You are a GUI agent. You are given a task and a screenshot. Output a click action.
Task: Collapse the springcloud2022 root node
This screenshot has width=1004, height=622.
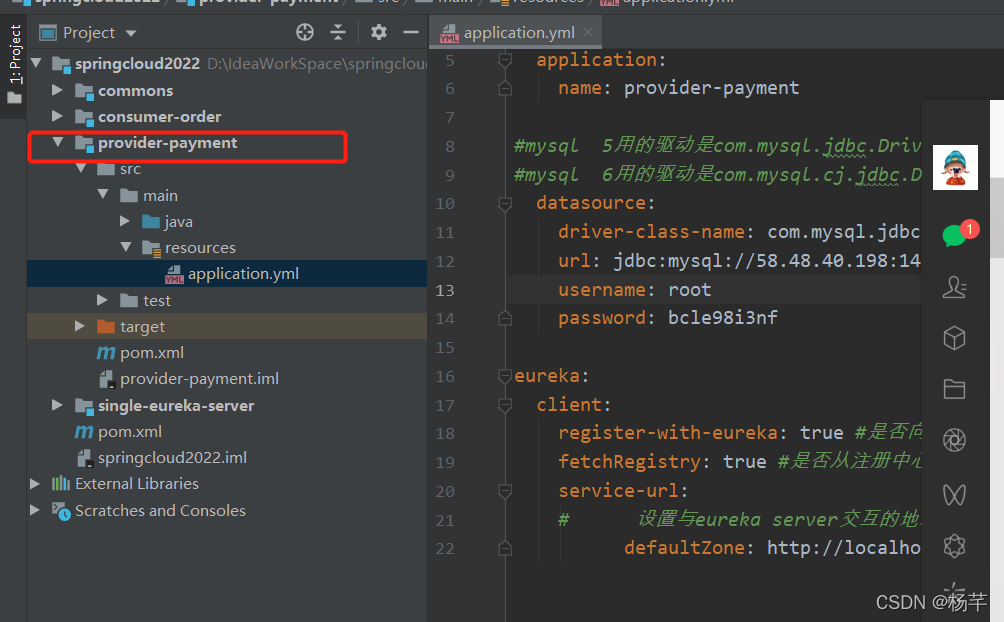point(36,63)
